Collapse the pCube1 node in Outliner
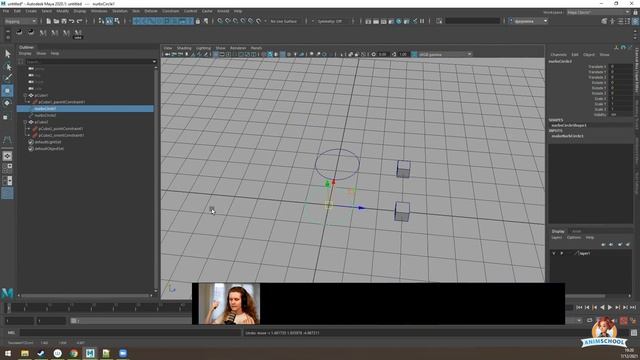Image resolution: width=640 pixels, height=360 pixels. [x=25, y=96]
